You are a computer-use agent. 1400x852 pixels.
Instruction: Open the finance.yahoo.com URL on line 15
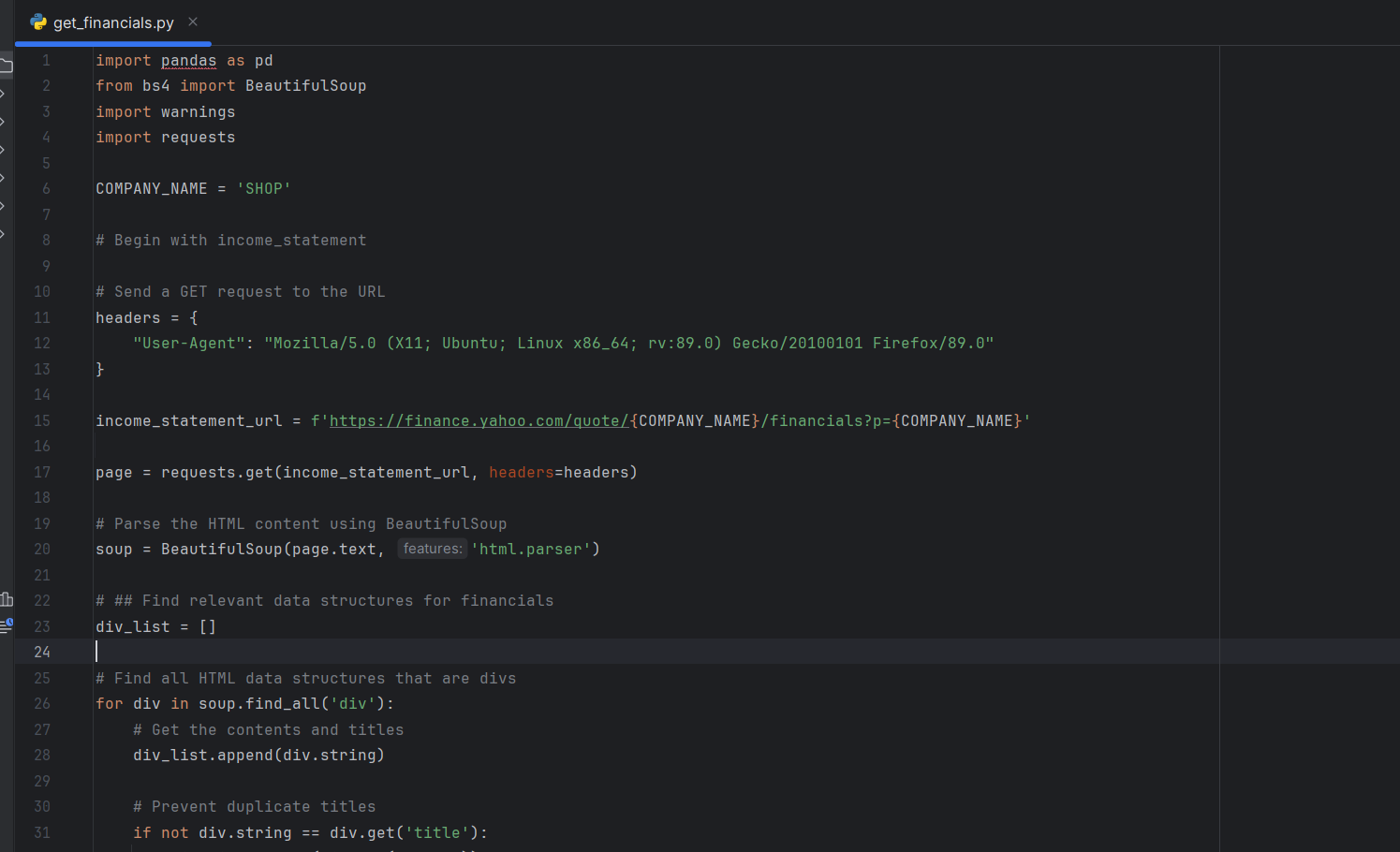[x=479, y=421]
